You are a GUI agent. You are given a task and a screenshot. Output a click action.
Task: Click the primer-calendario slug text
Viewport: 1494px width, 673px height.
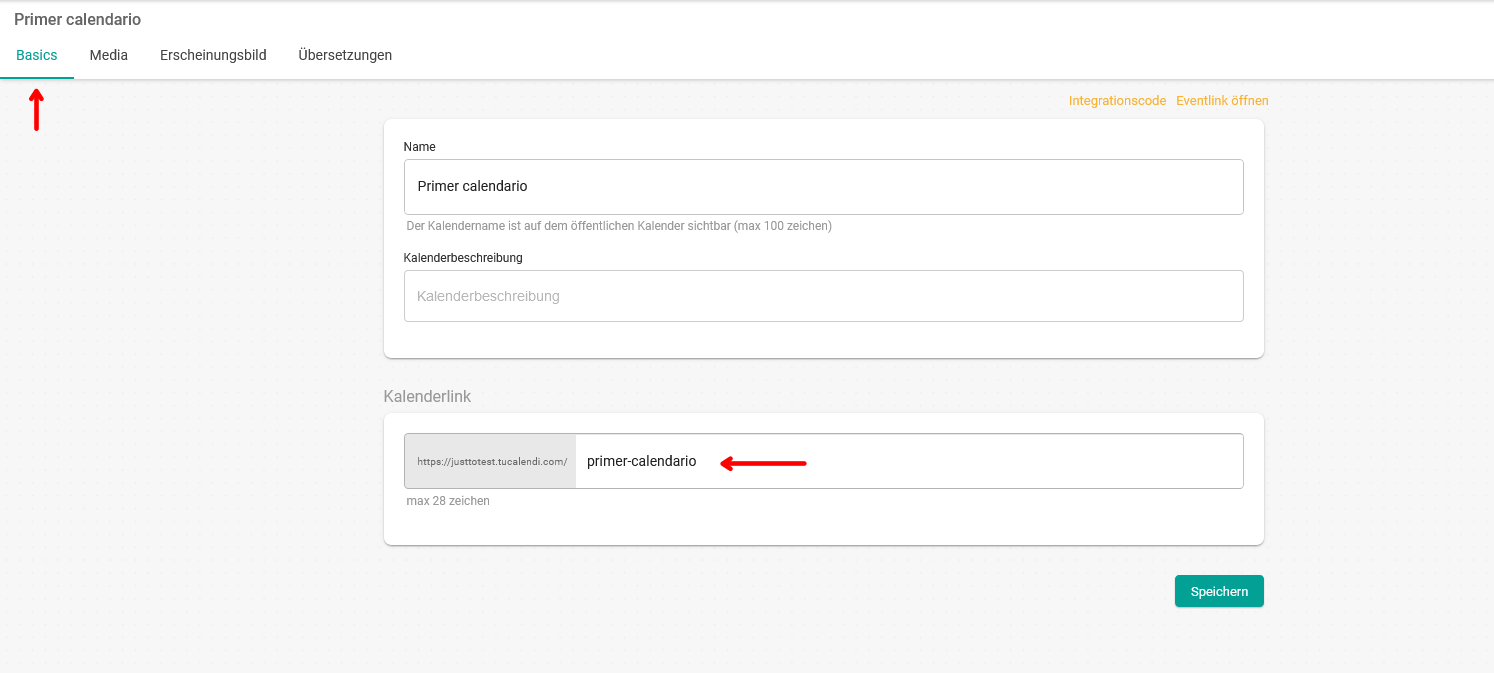[641, 461]
